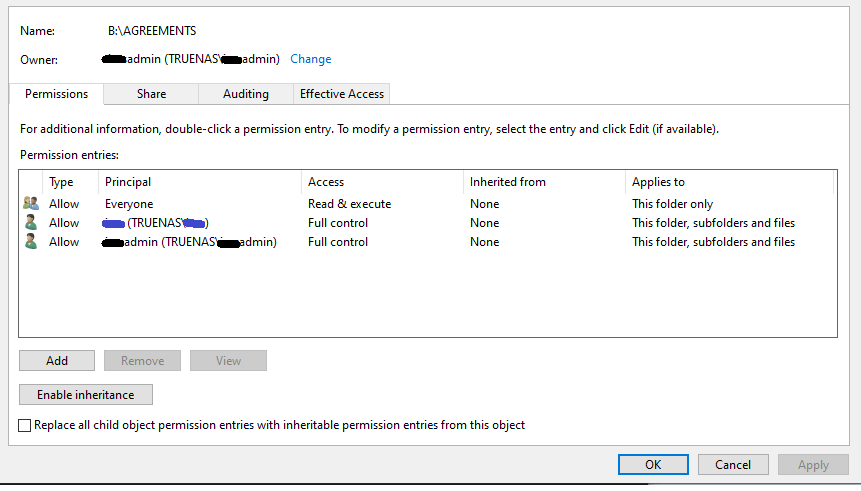Click the user icon in second permission row
Screen dimensions: 861x491
click(x=31, y=223)
